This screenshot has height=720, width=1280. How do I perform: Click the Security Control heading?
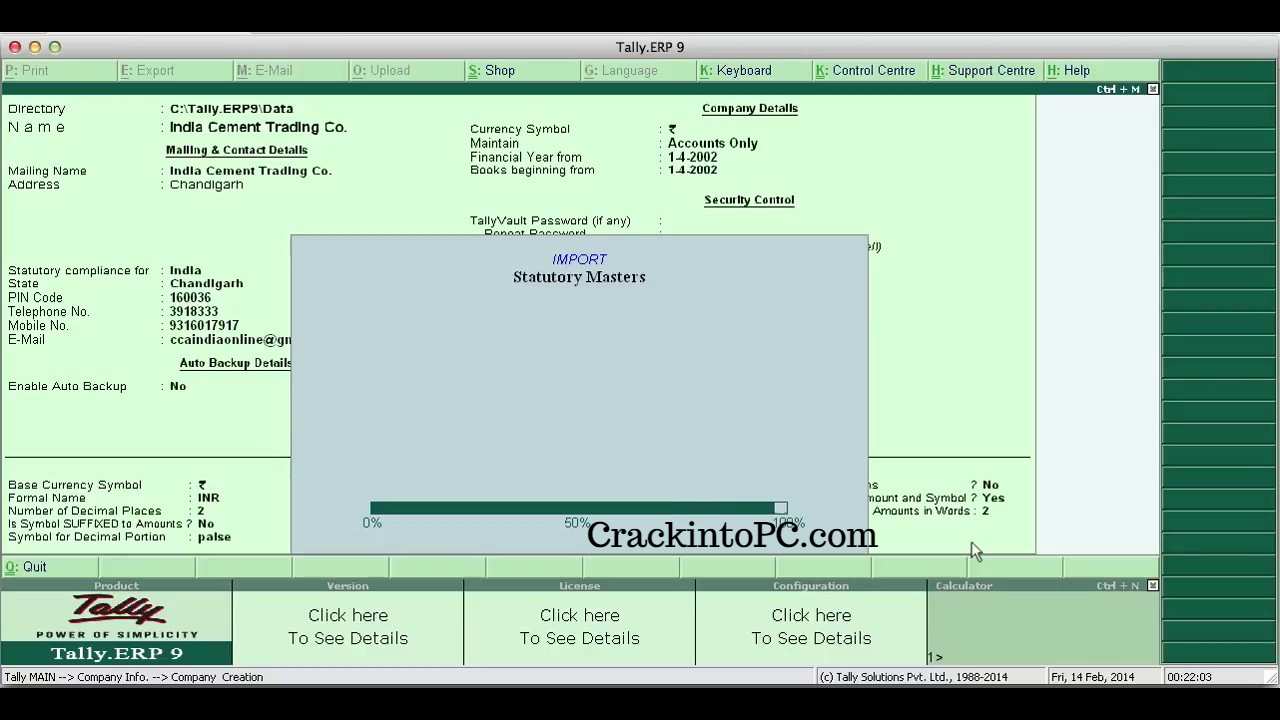(749, 200)
